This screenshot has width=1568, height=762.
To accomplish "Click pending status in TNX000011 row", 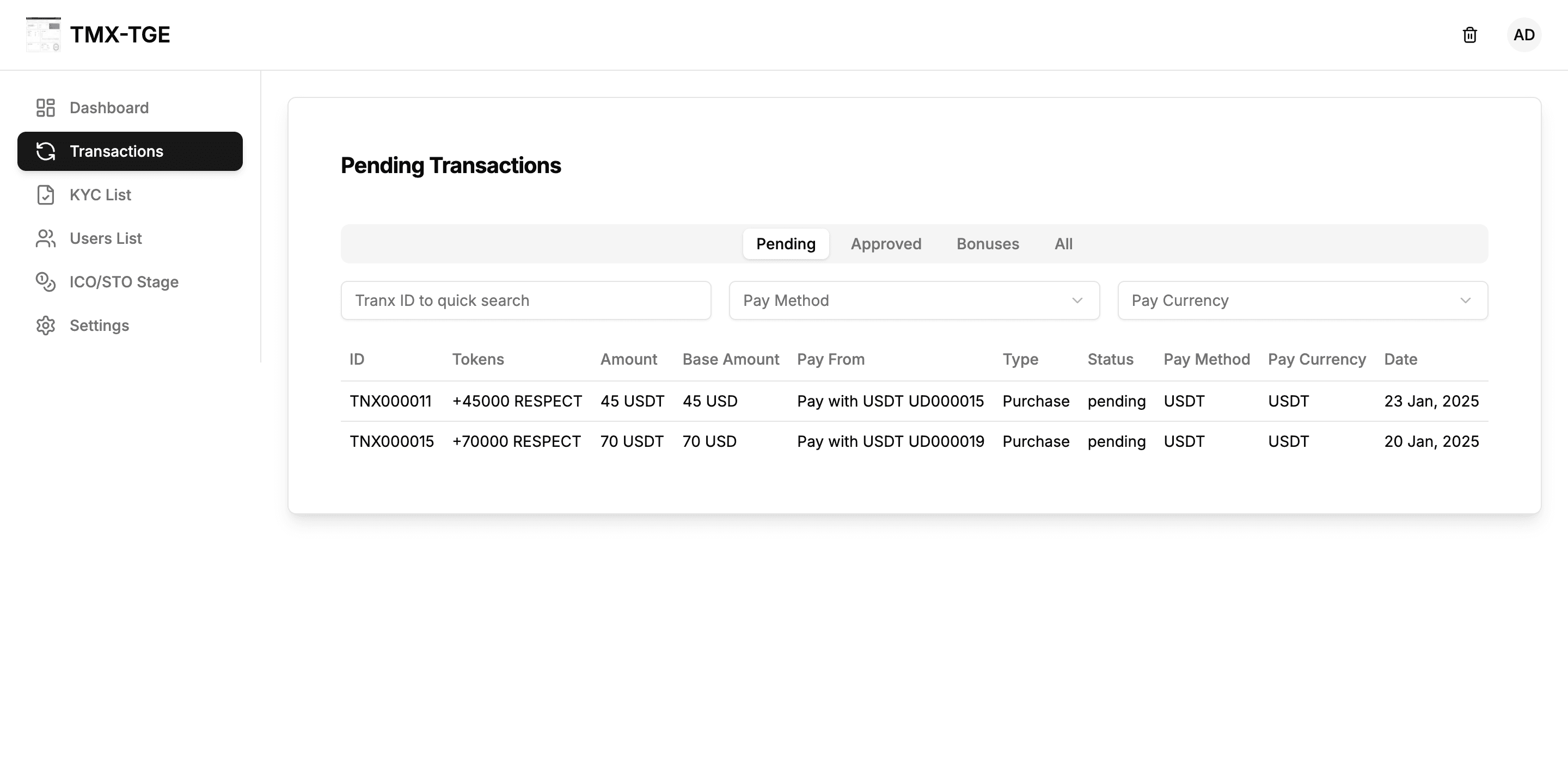I will click(1116, 402).
